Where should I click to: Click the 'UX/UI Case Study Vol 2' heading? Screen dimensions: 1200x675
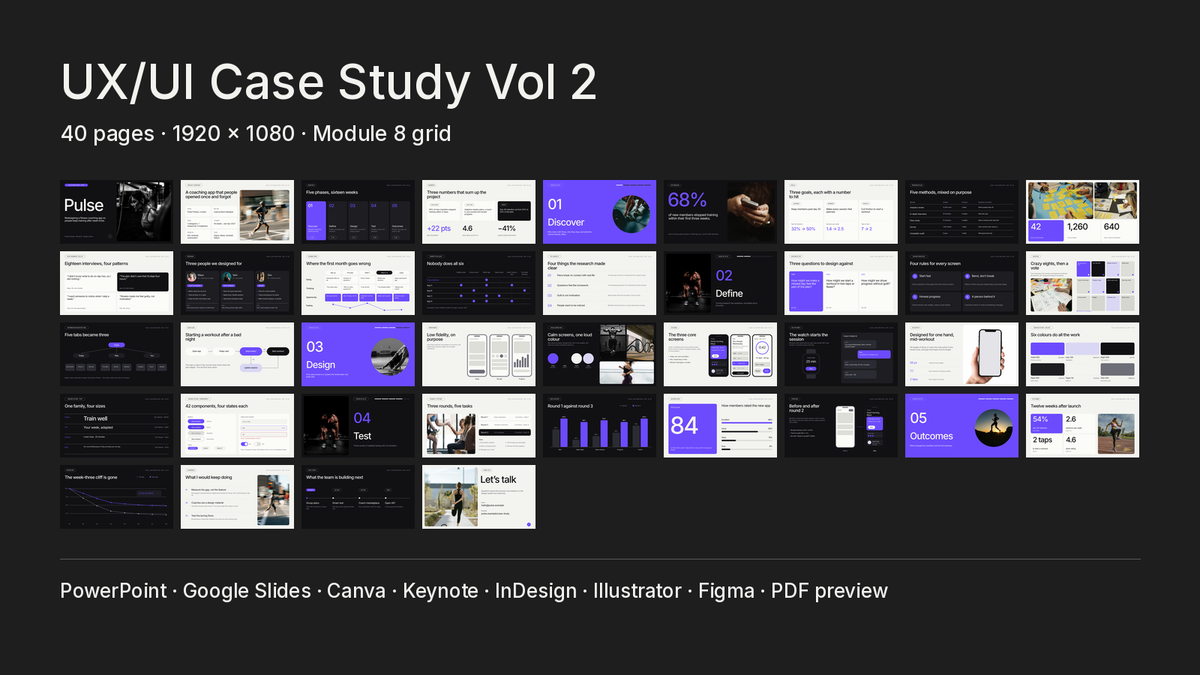[x=329, y=82]
